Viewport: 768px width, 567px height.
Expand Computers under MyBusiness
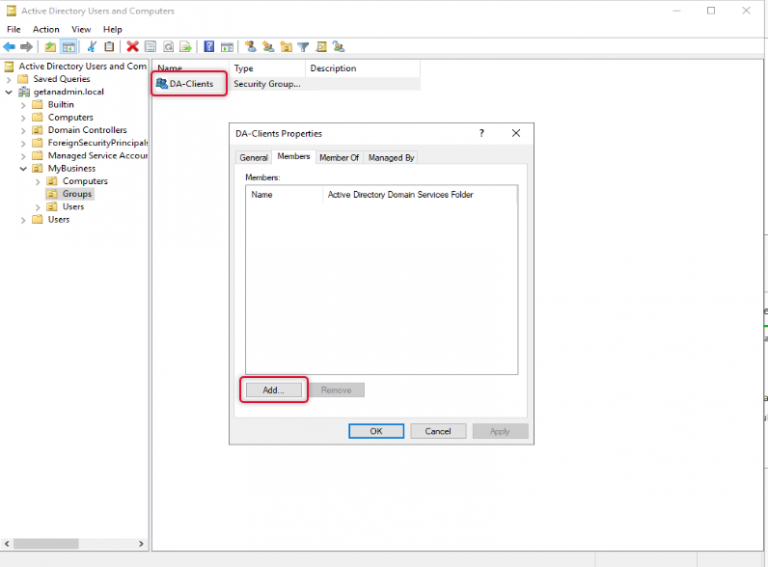pos(38,182)
